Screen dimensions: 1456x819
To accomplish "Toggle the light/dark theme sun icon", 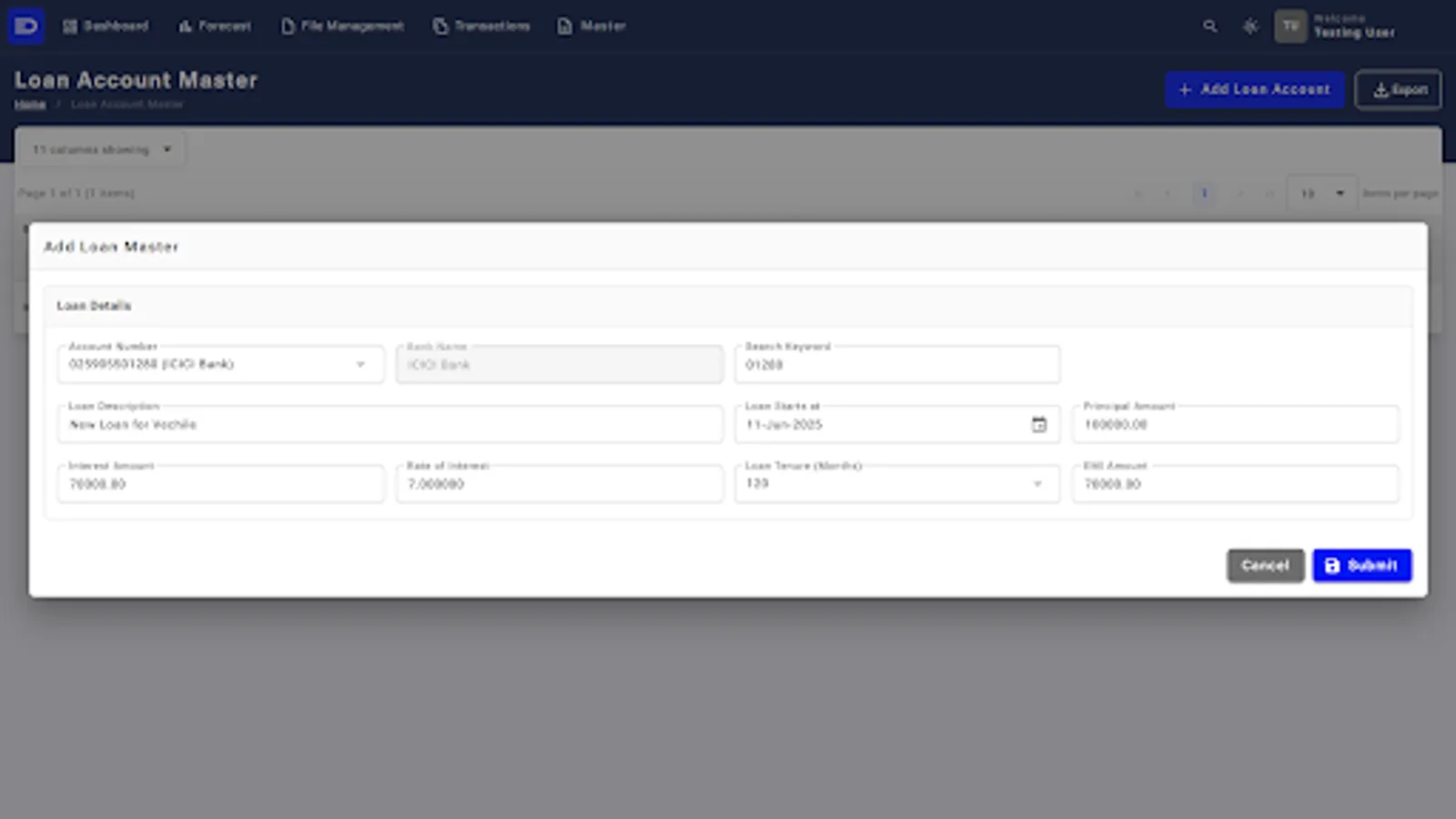I will point(1250,26).
